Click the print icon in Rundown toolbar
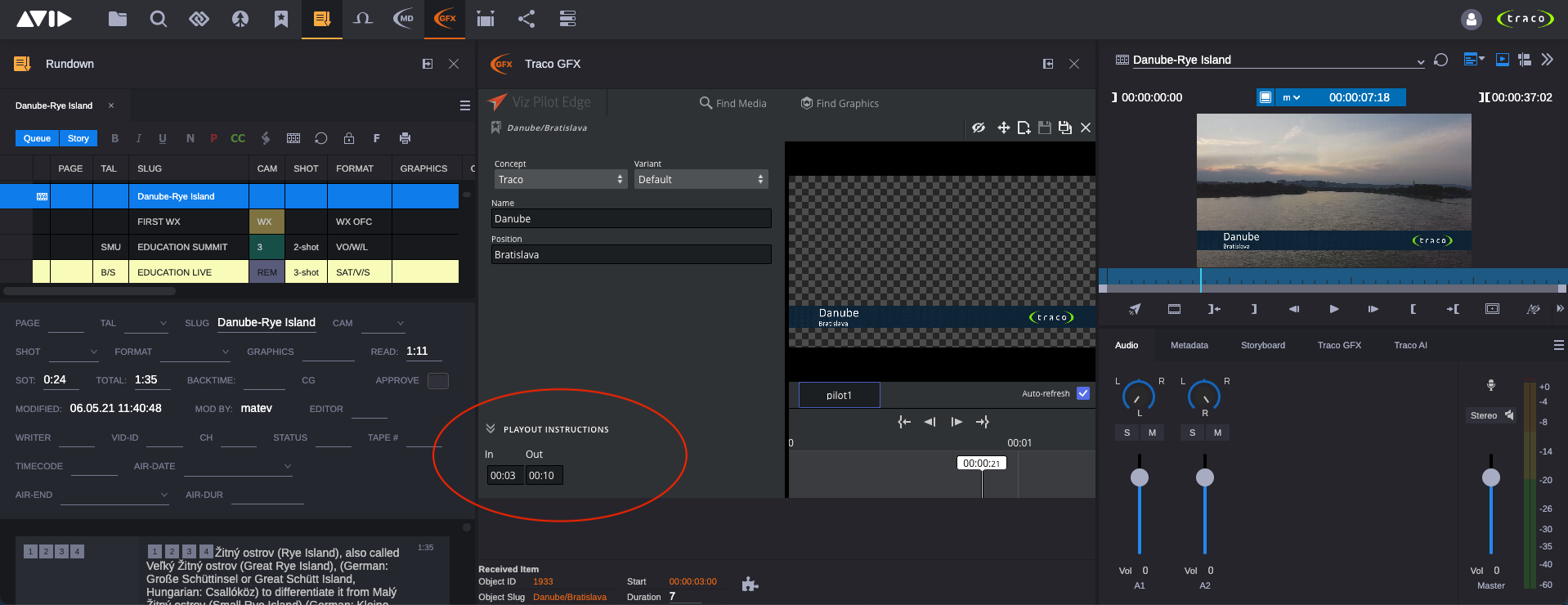Screen dimensions: 1568x605 405,138
